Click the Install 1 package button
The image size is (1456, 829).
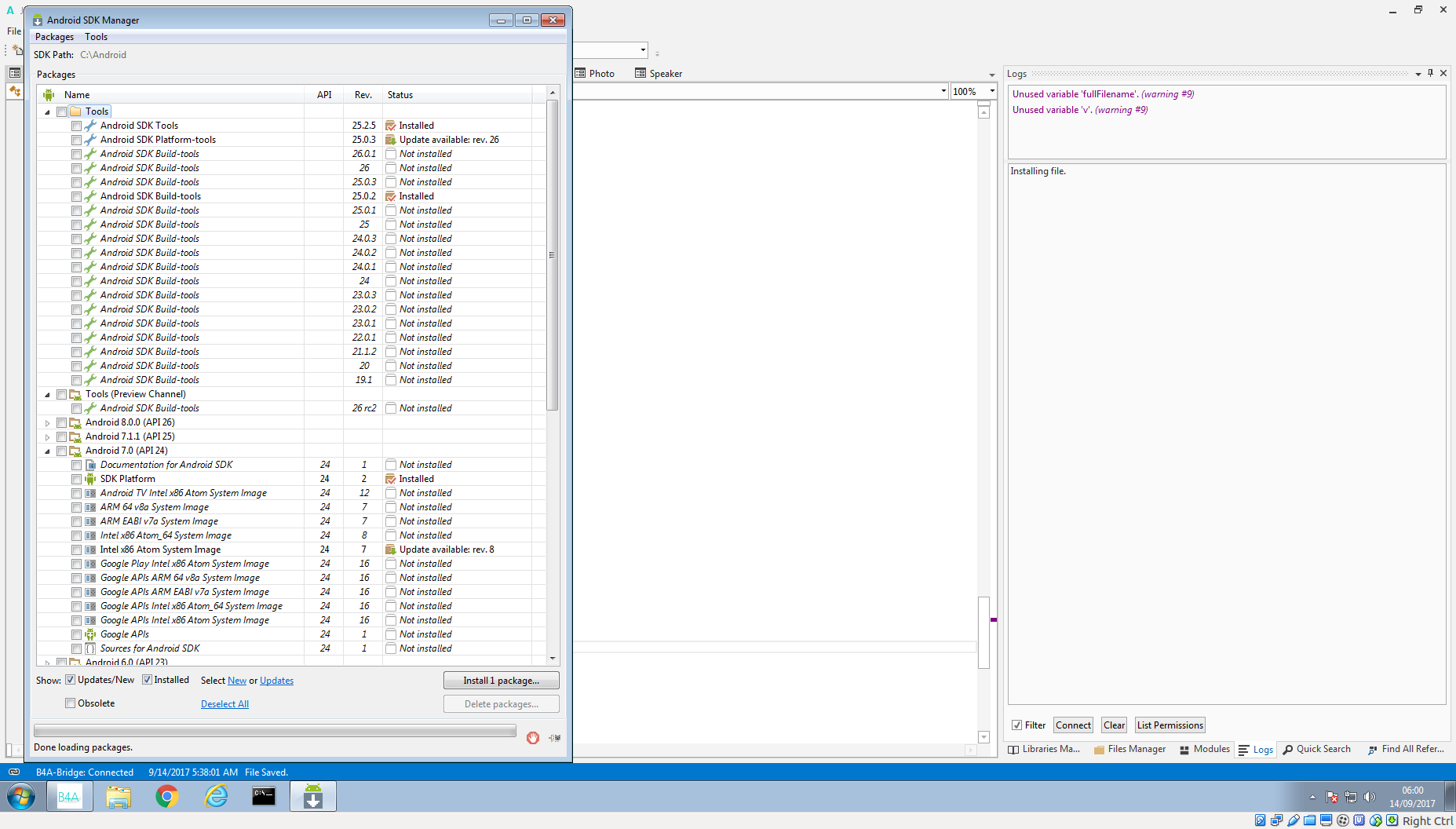pyautogui.click(x=501, y=681)
